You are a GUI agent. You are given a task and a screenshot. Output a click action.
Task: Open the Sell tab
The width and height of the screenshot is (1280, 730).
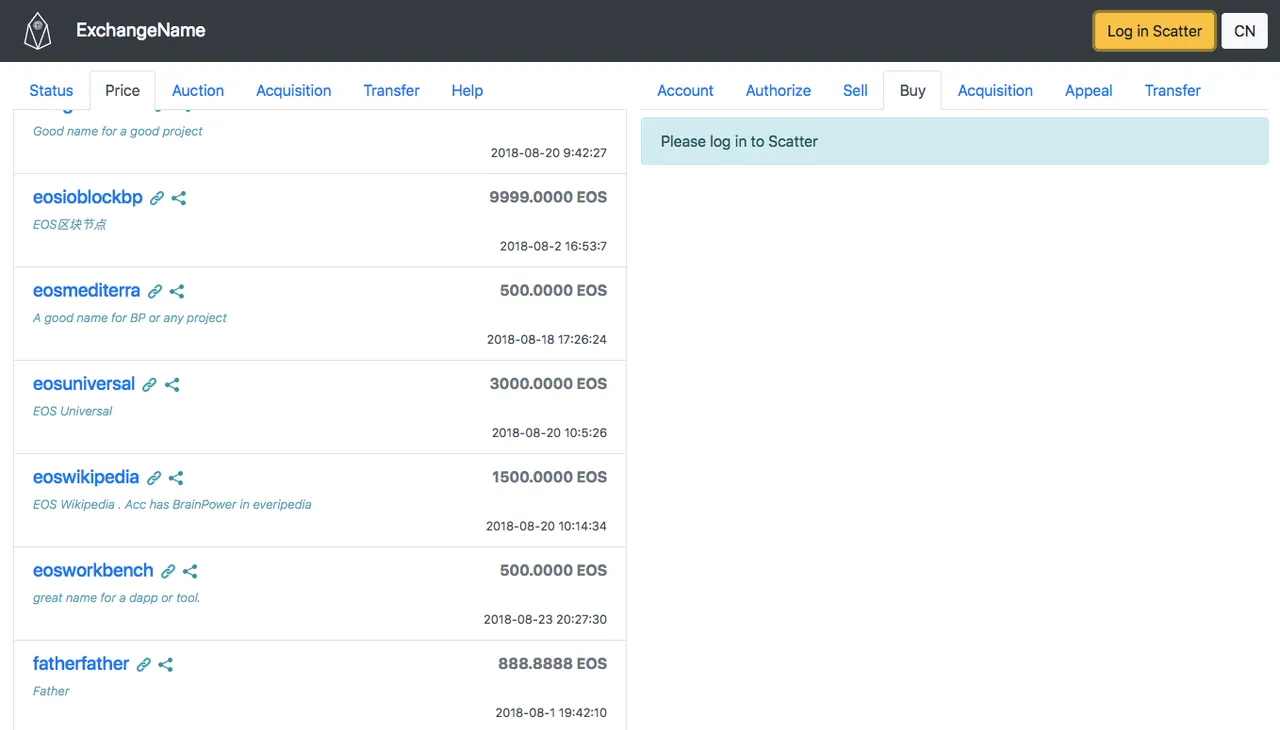[855, 90]
